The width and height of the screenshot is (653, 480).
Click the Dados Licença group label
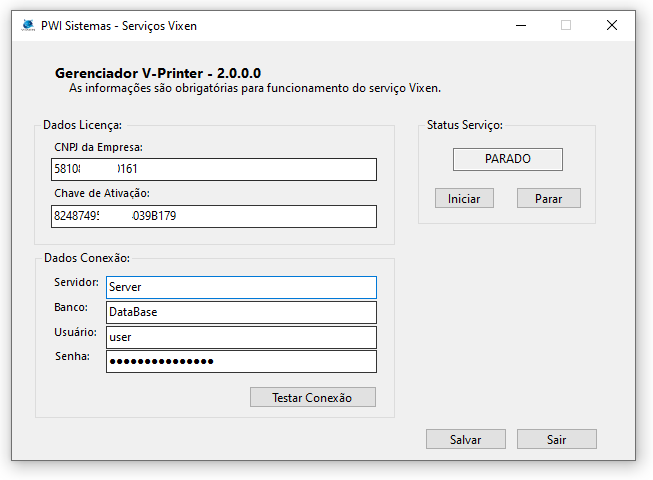82,125
